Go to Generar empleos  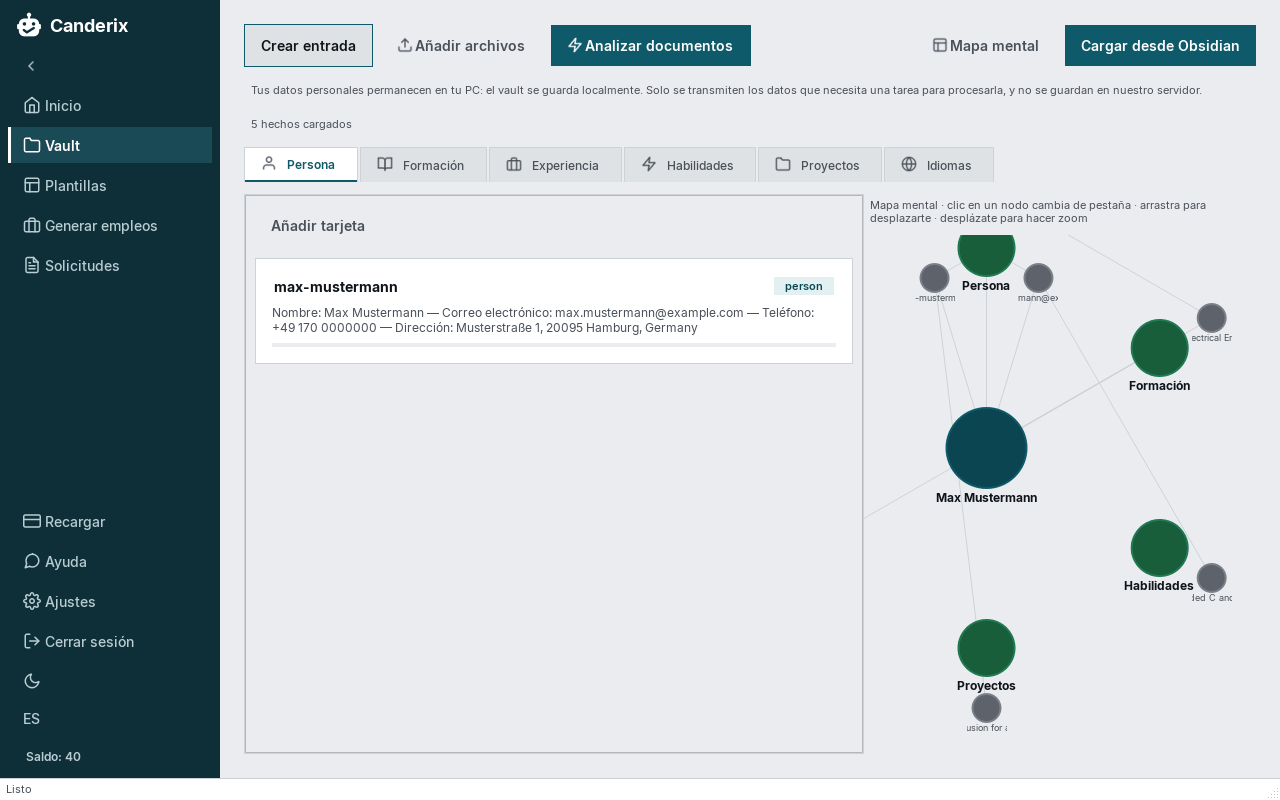(x=110, y=225)
